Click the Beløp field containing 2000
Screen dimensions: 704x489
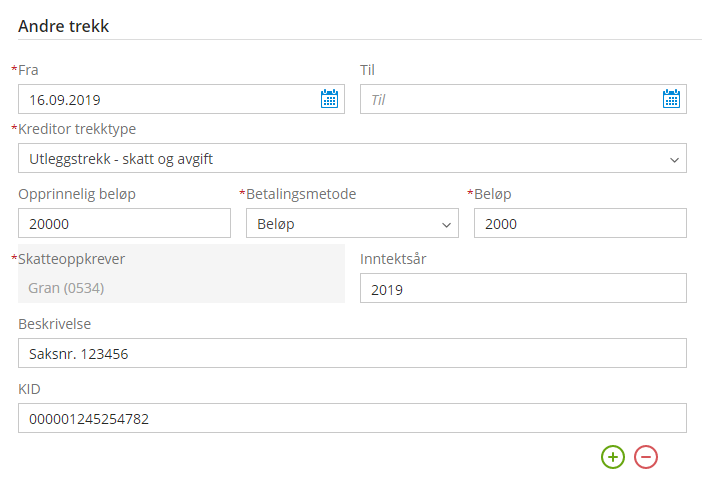580,223
